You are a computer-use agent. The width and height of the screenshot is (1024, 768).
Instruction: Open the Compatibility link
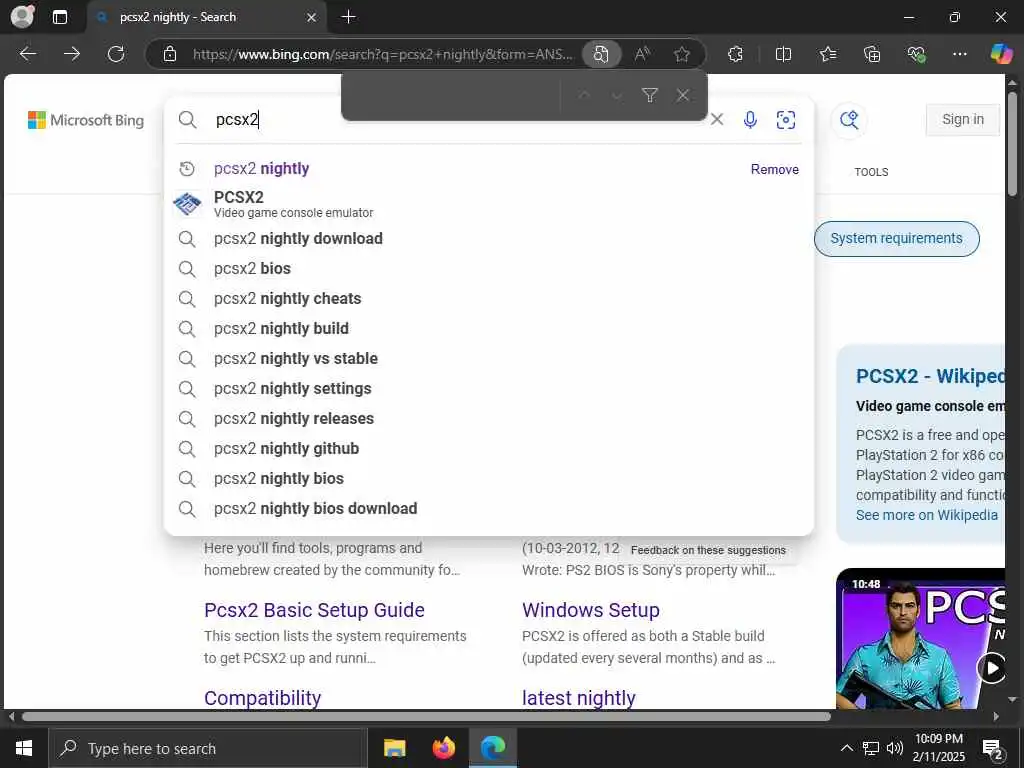click(x=263, y=698)
